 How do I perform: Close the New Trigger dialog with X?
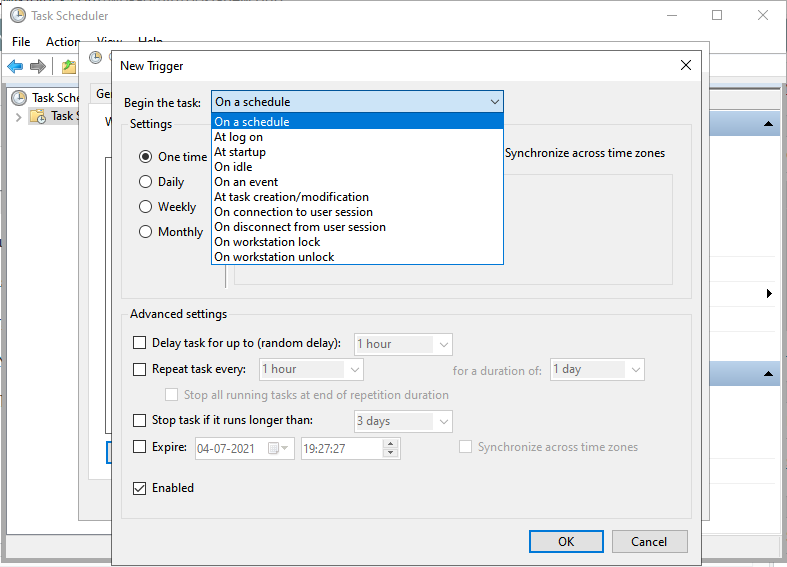685,65
